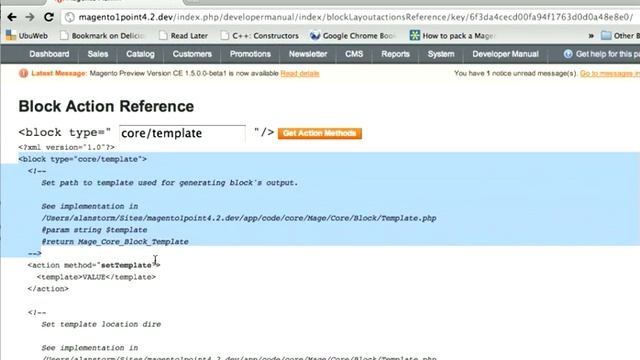Click the Set template location dire comment text
Viewport: 640px width, 360px height.
coord(101,324)
